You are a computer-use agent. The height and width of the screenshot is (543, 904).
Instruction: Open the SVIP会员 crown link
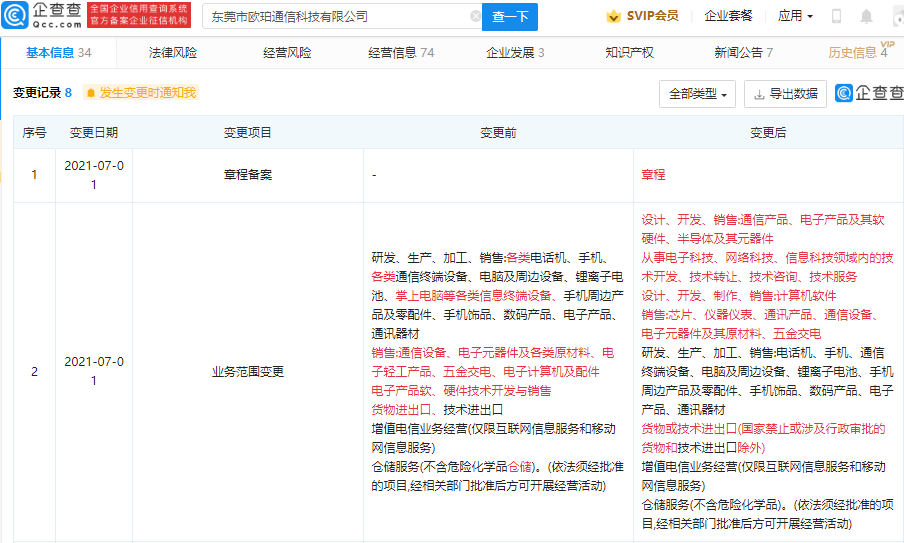click(x=642, y=16)
